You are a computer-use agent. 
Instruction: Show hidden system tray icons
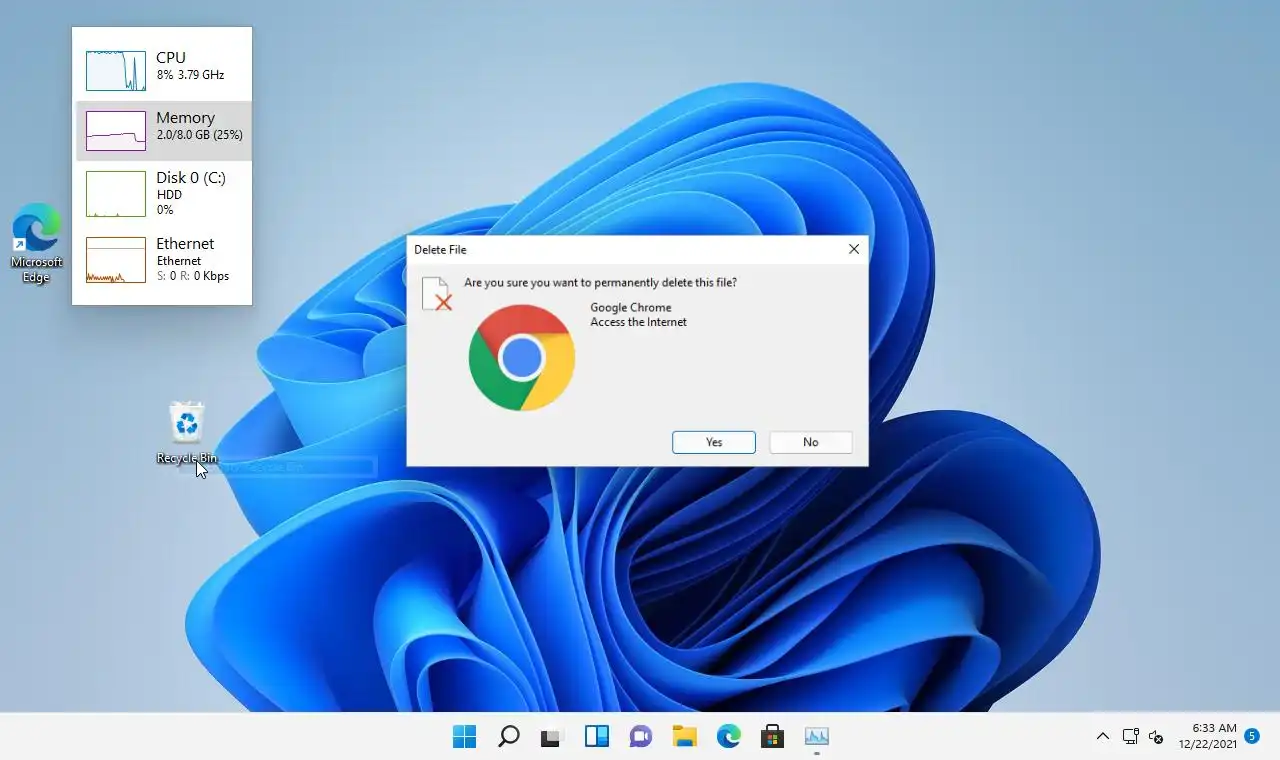coord(1102,737)
